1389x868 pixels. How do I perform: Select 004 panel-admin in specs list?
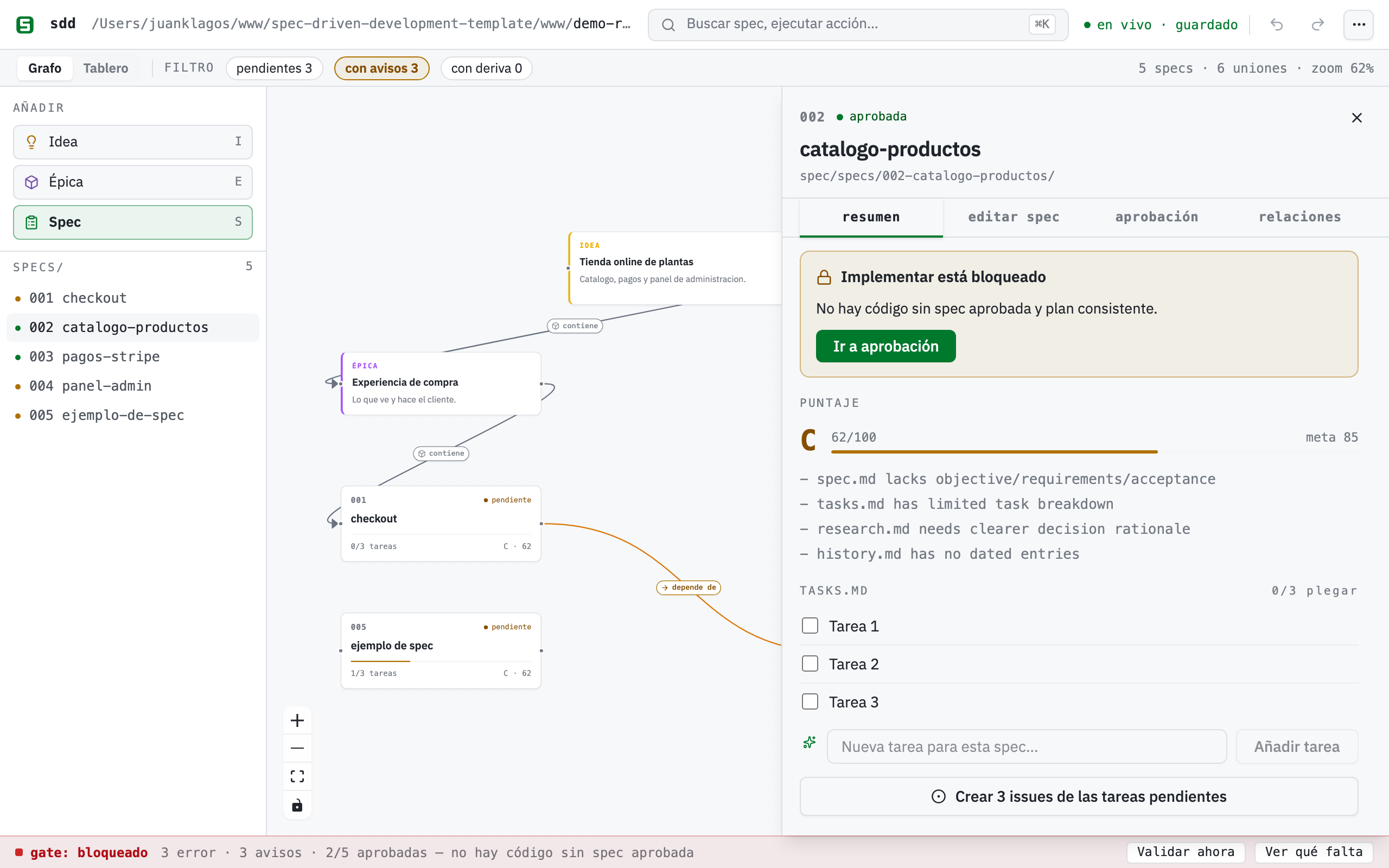tap(132, 386)
